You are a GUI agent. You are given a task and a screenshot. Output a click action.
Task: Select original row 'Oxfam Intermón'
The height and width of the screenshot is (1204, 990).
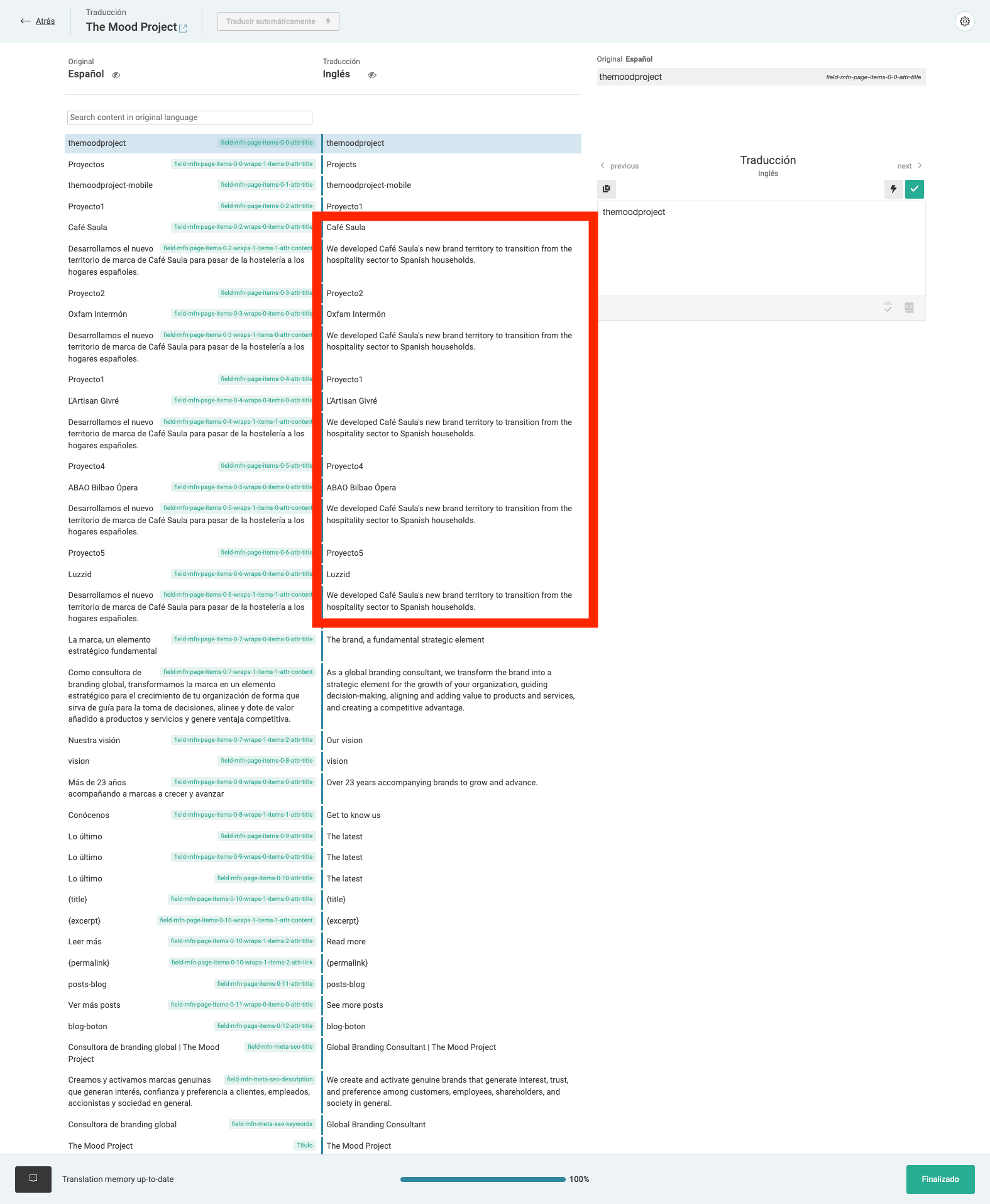coord(192,314)
